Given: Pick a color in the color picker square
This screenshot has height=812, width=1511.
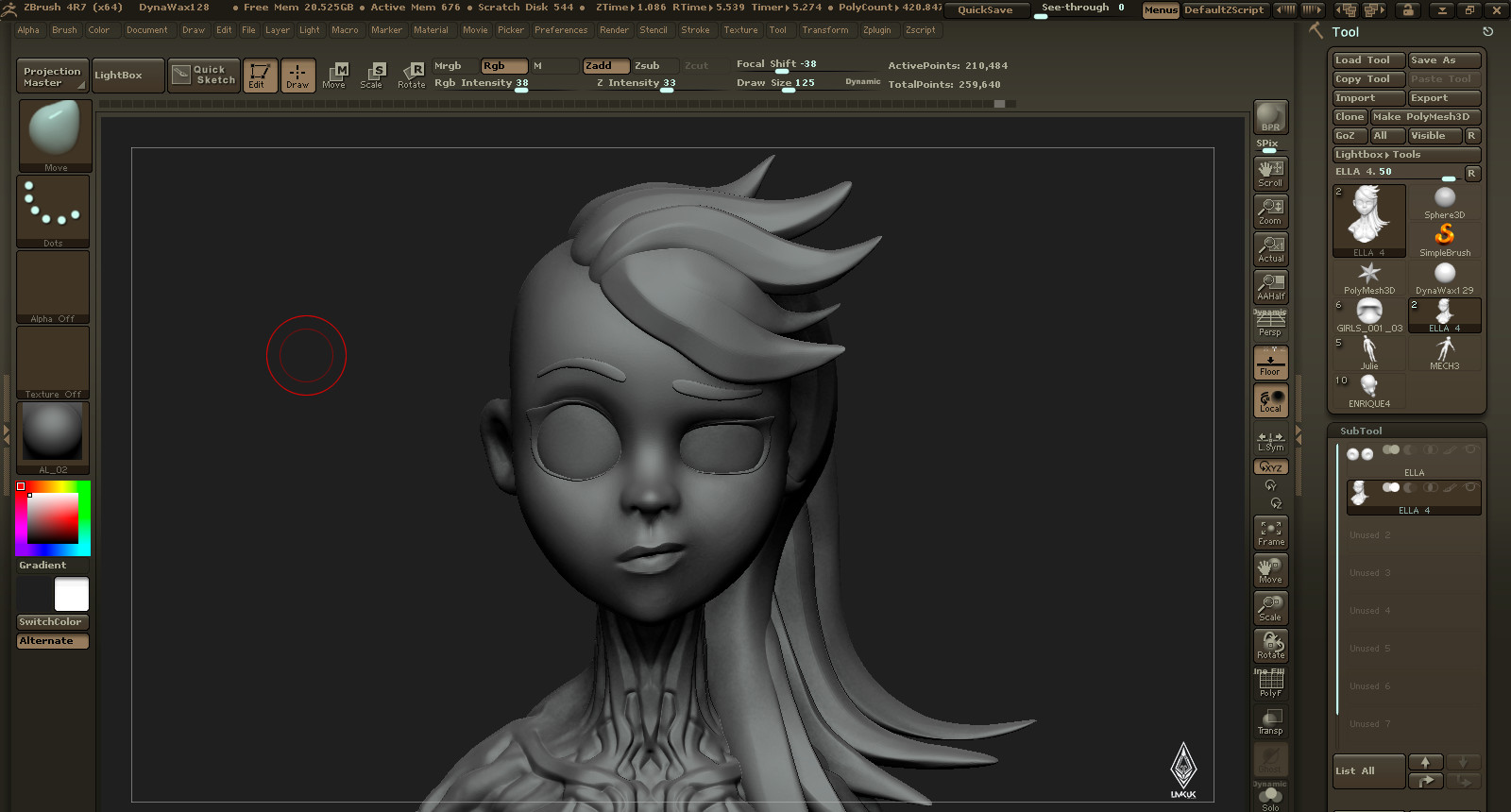Looking at the screenshot, I should 53,518.
